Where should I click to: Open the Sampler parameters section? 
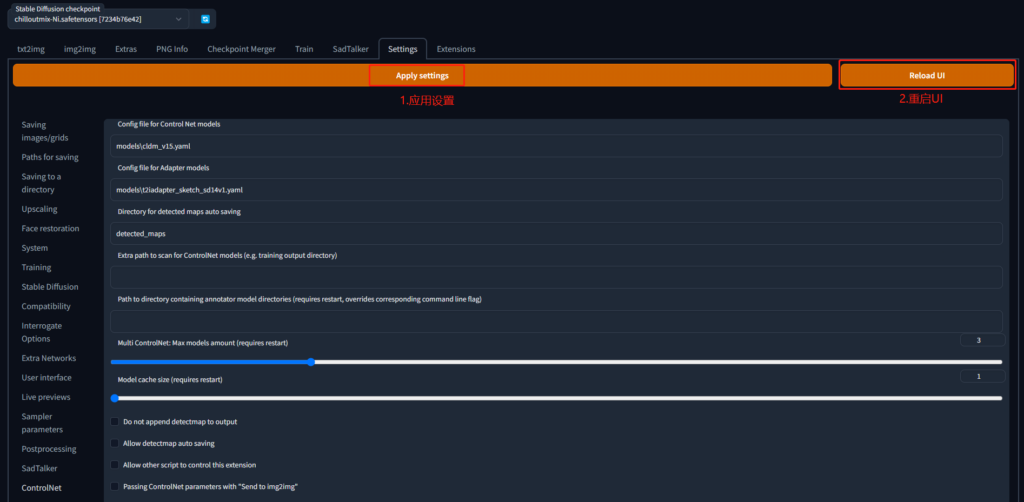42,423
